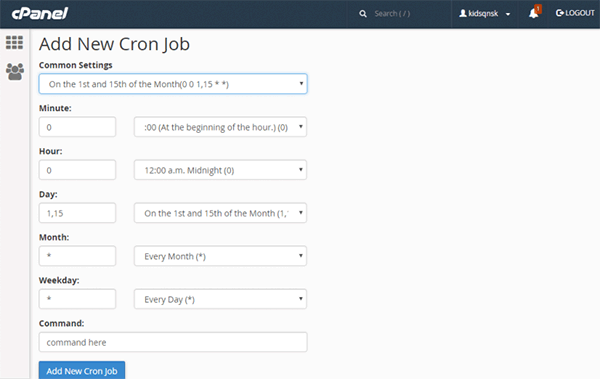
Task: Open User Manager people icon in sidebar
Action: pos(15,72)
